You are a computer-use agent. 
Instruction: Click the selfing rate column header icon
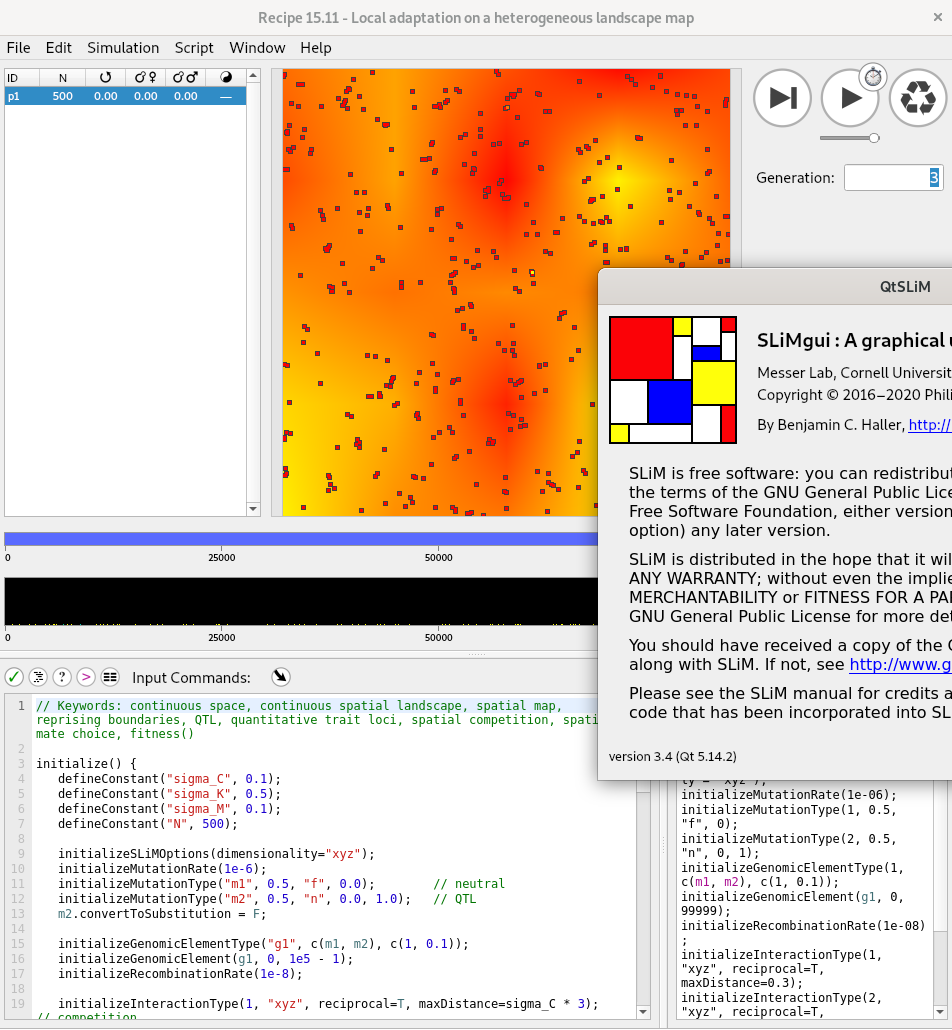point(105,77)
